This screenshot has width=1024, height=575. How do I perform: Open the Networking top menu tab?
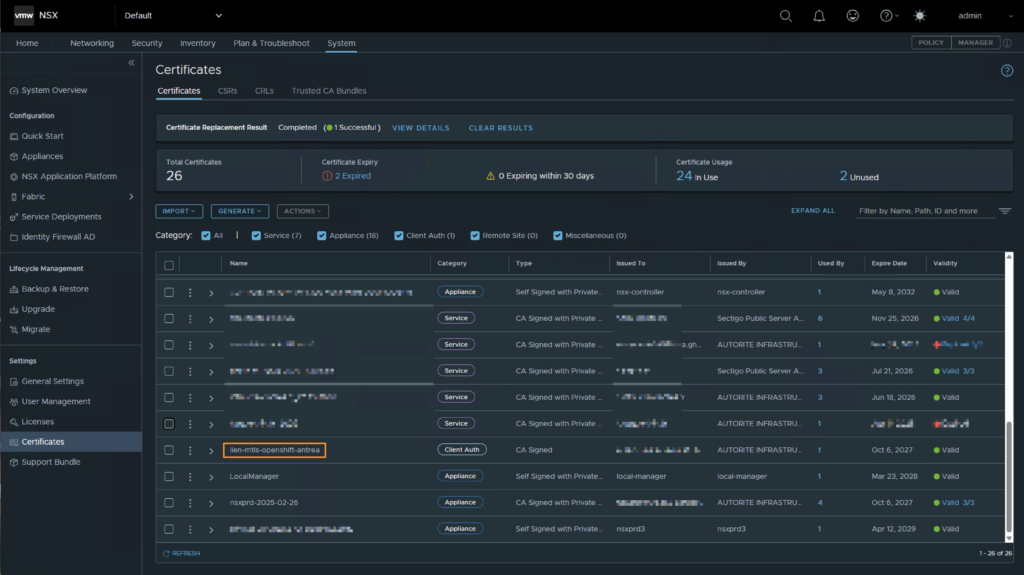tap(92, 44)
